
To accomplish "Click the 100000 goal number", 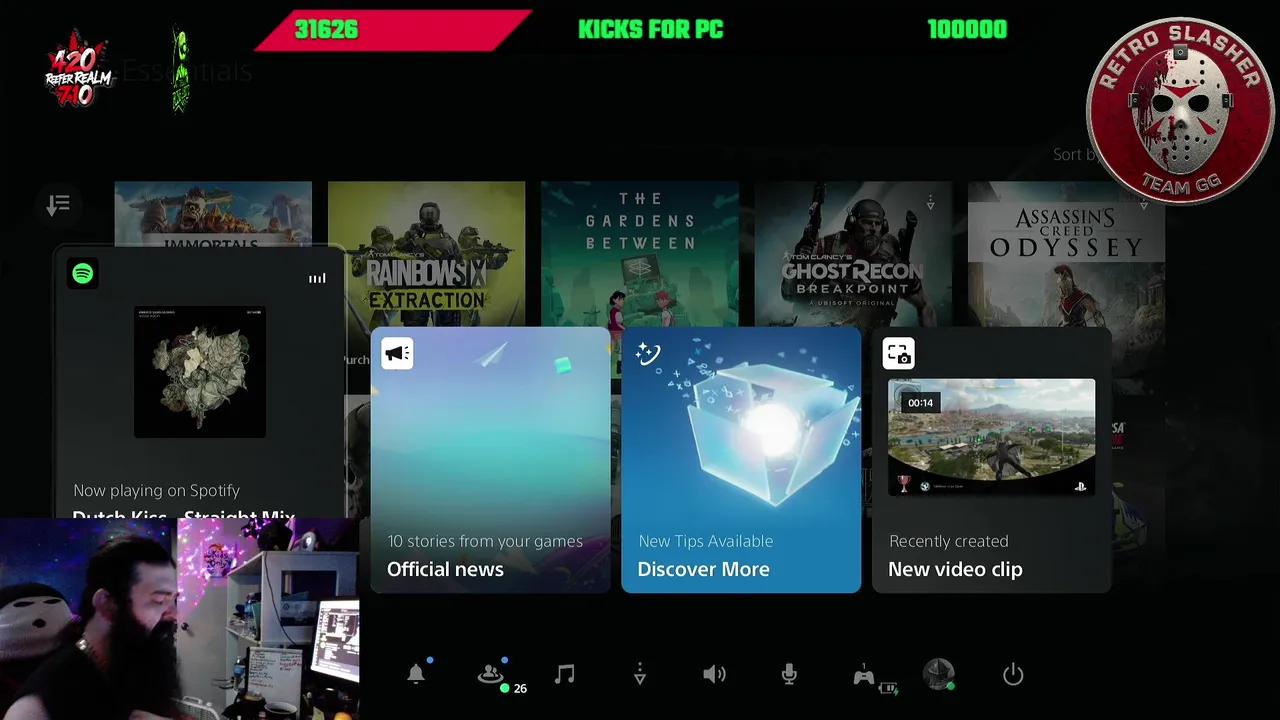I will (x=967, y=29).
